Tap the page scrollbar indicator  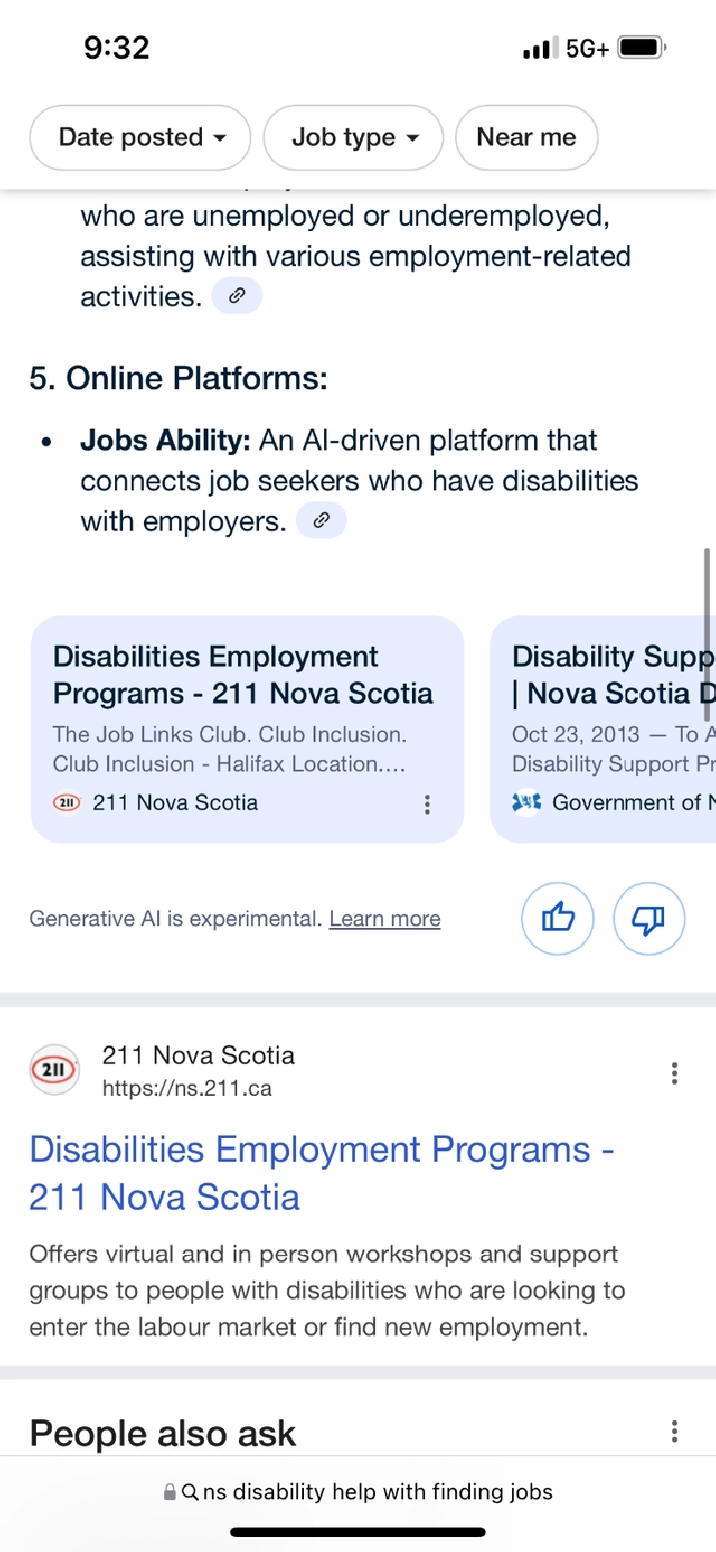(707, 633)
